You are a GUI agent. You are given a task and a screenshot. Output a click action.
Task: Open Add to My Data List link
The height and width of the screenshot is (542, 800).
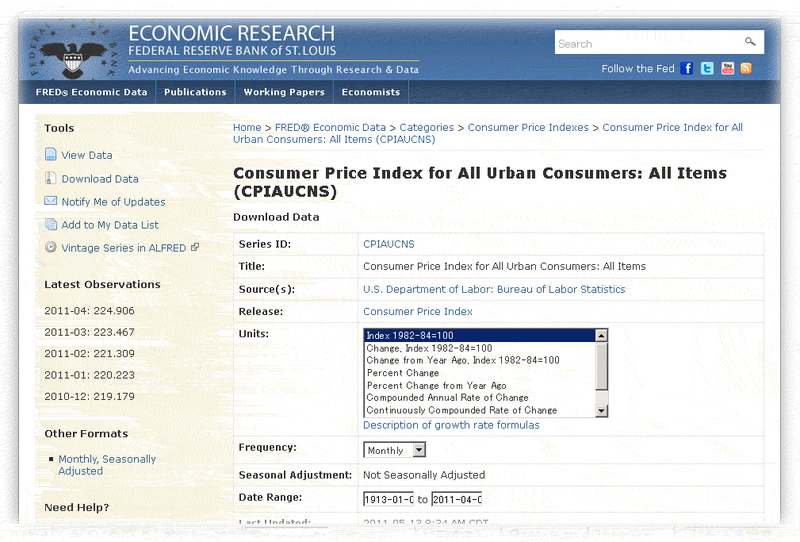(x=110, y=225)
